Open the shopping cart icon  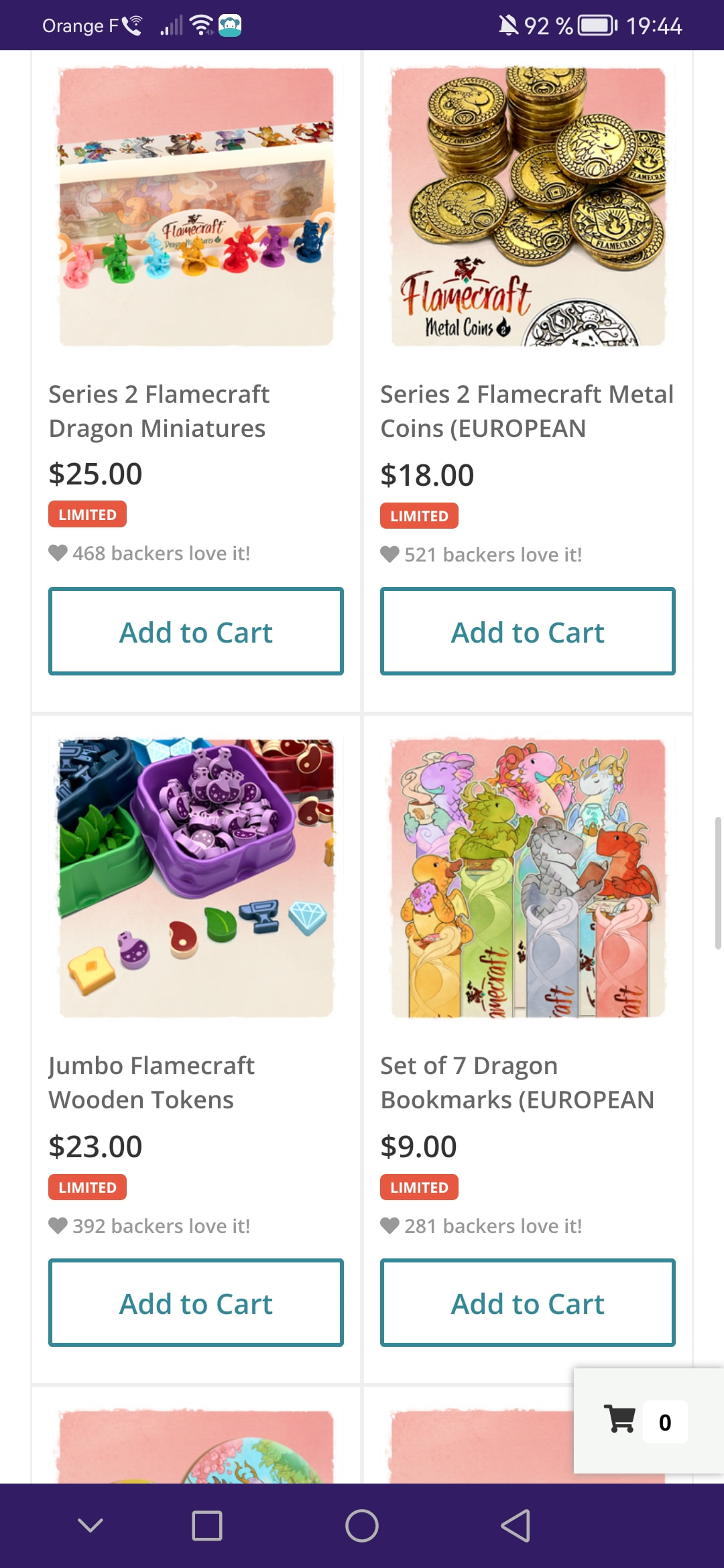(620, 1419)
